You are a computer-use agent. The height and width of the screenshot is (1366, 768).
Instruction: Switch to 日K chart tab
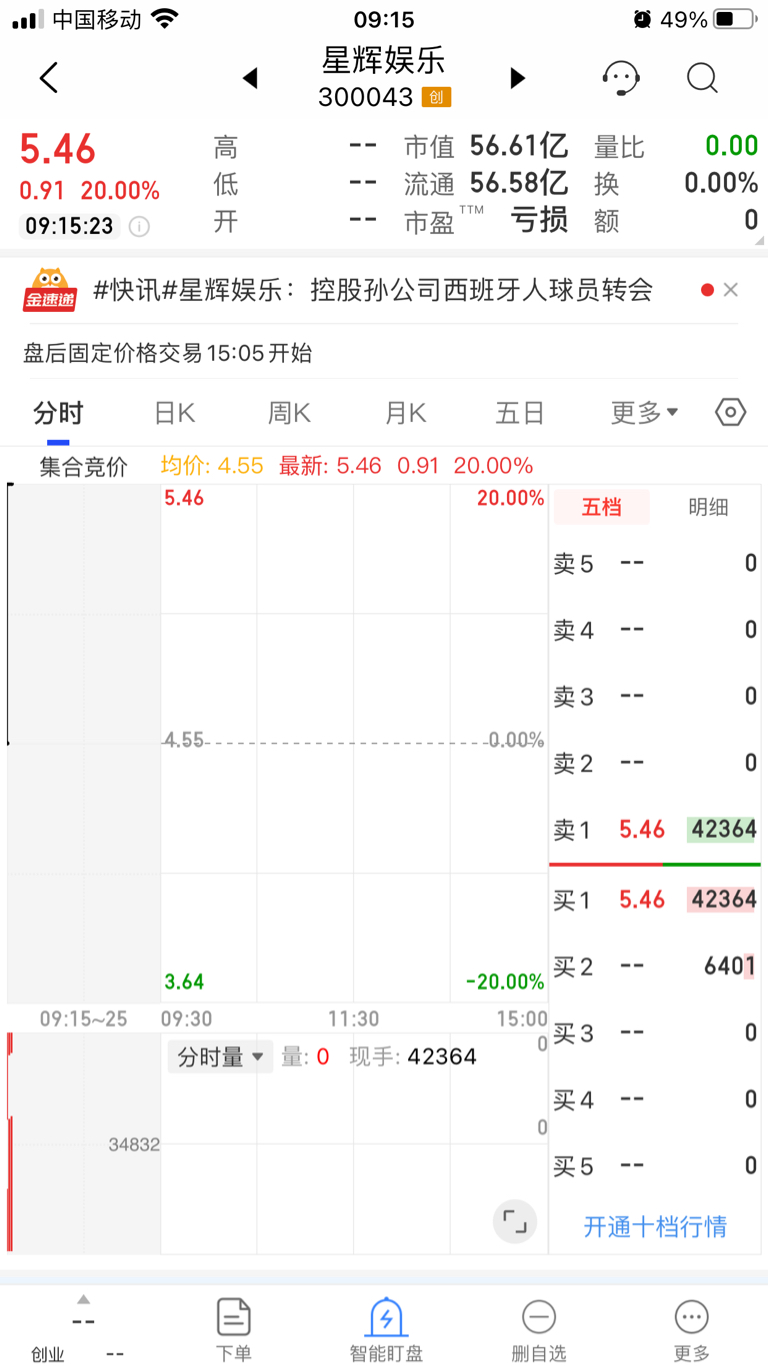[174, 412]
